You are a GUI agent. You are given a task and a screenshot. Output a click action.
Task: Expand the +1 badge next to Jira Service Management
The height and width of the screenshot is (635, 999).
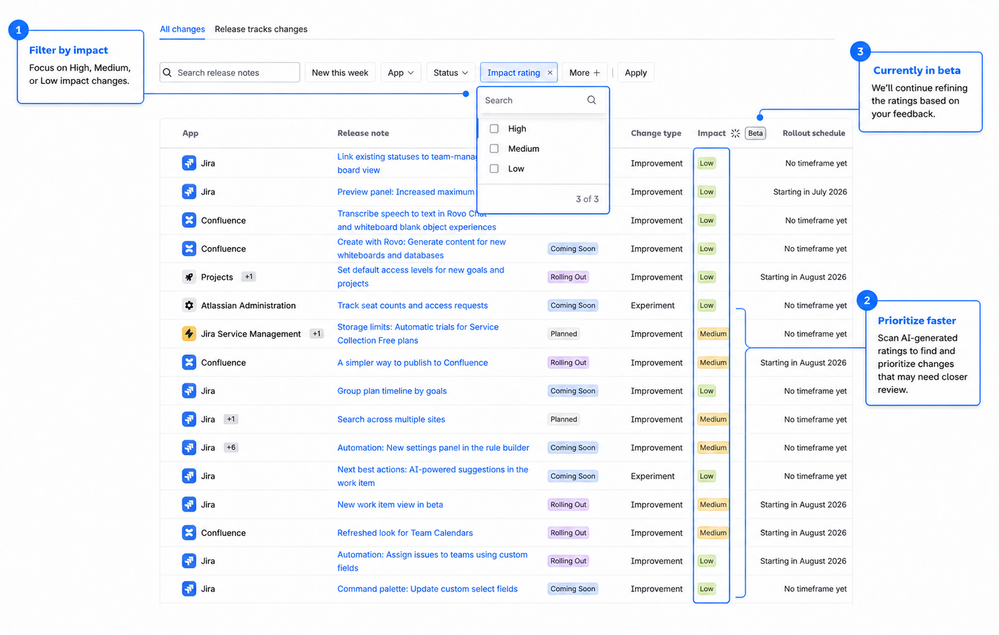tap(317, 333)
